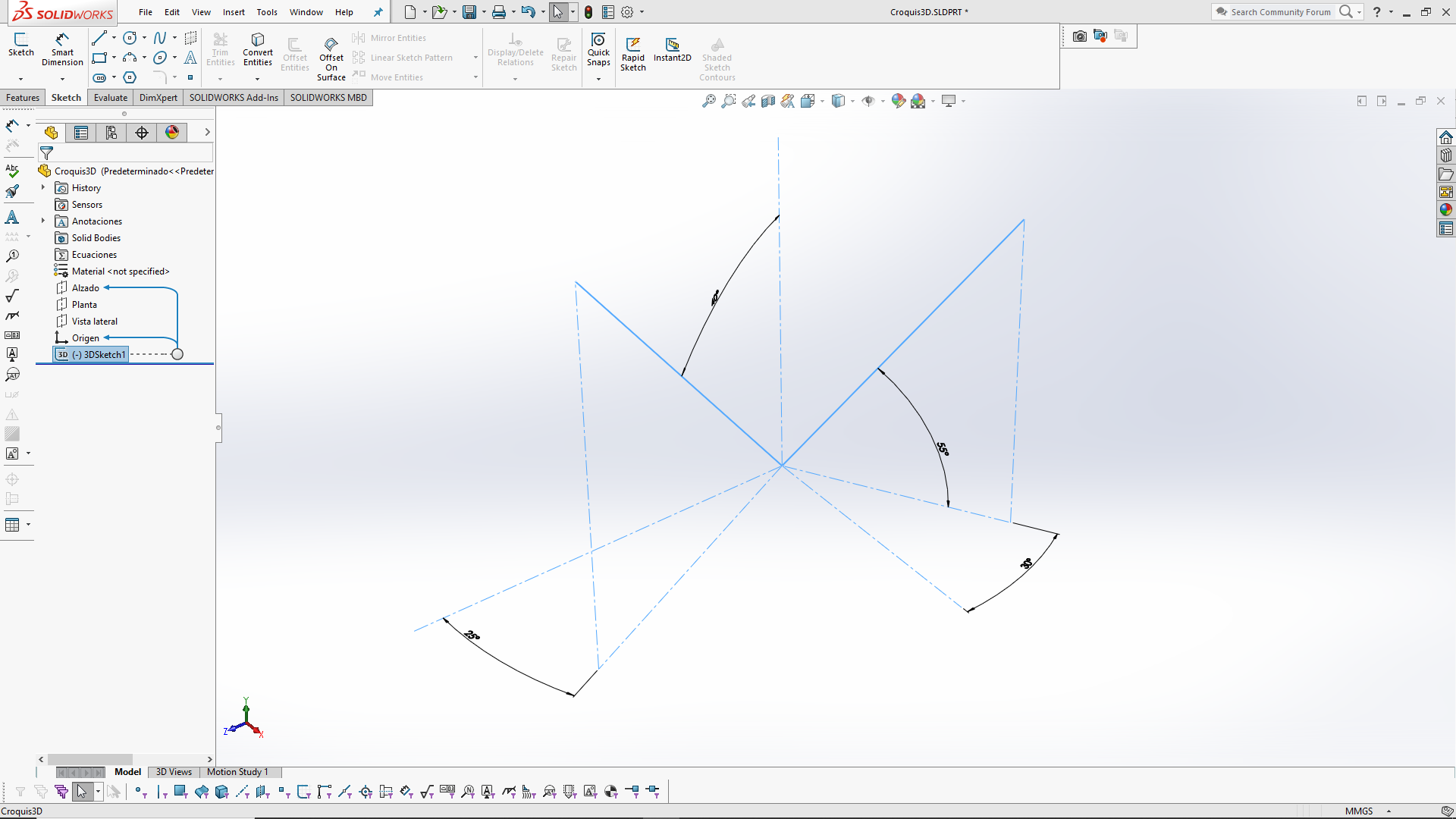Click the Convert Entities icon

tap(257, 49)
